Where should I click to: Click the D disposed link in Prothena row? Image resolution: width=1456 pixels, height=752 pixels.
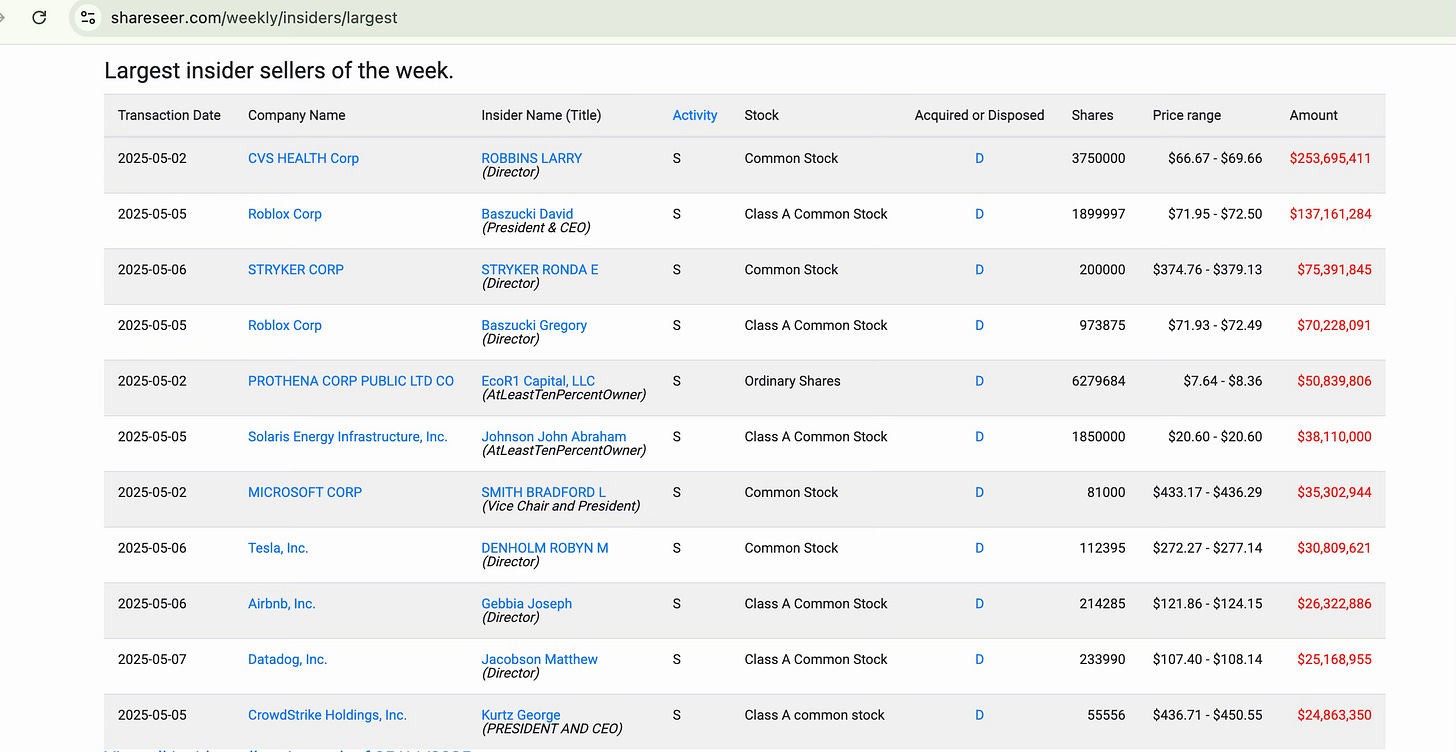(979, 381)
